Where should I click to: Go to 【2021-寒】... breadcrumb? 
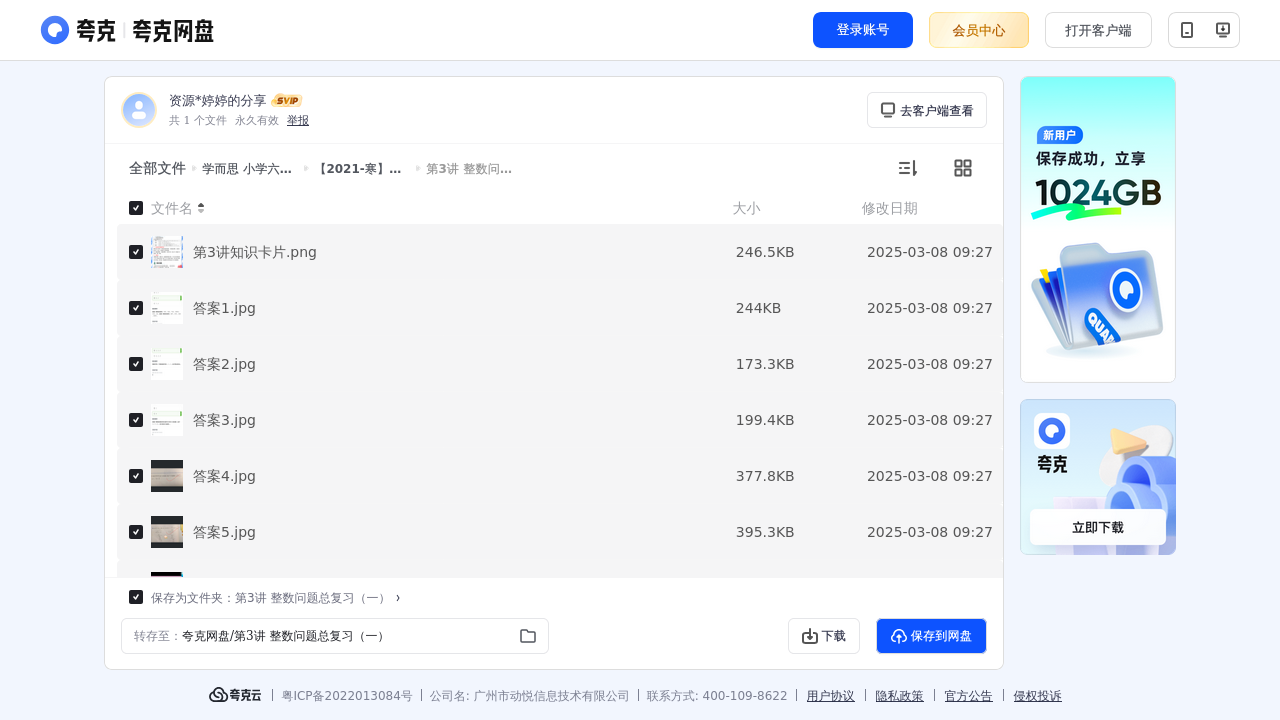click(357, 169)
